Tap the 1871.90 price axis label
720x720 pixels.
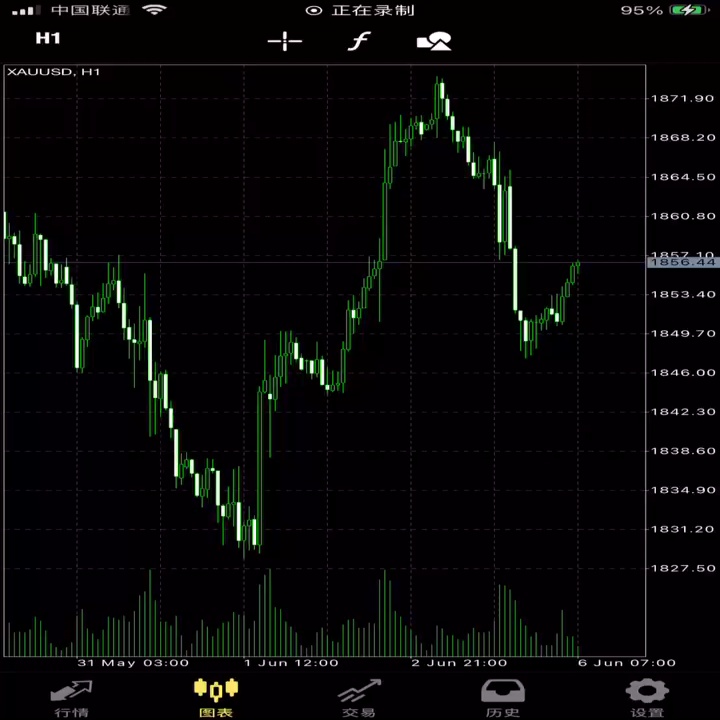click(x=683, y=98)
